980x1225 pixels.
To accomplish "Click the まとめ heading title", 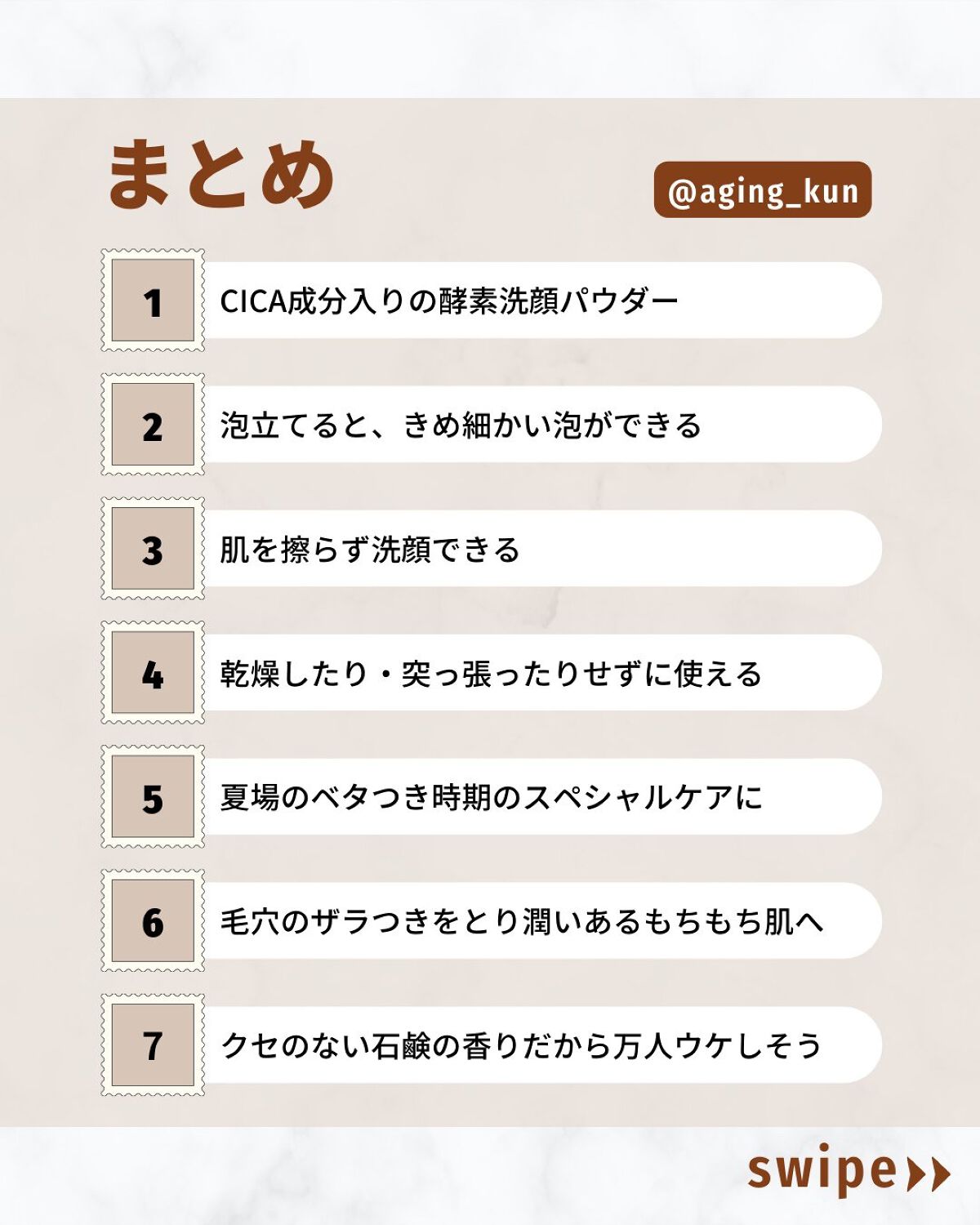I will pos(220,173).
